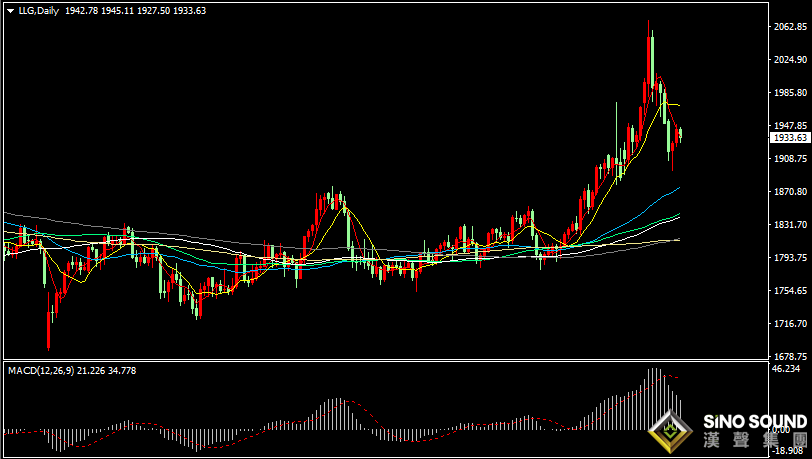Viewport: 812px width, 459px height.
Task: Click the 1716.70 price axis label
Action: point(791,323)
